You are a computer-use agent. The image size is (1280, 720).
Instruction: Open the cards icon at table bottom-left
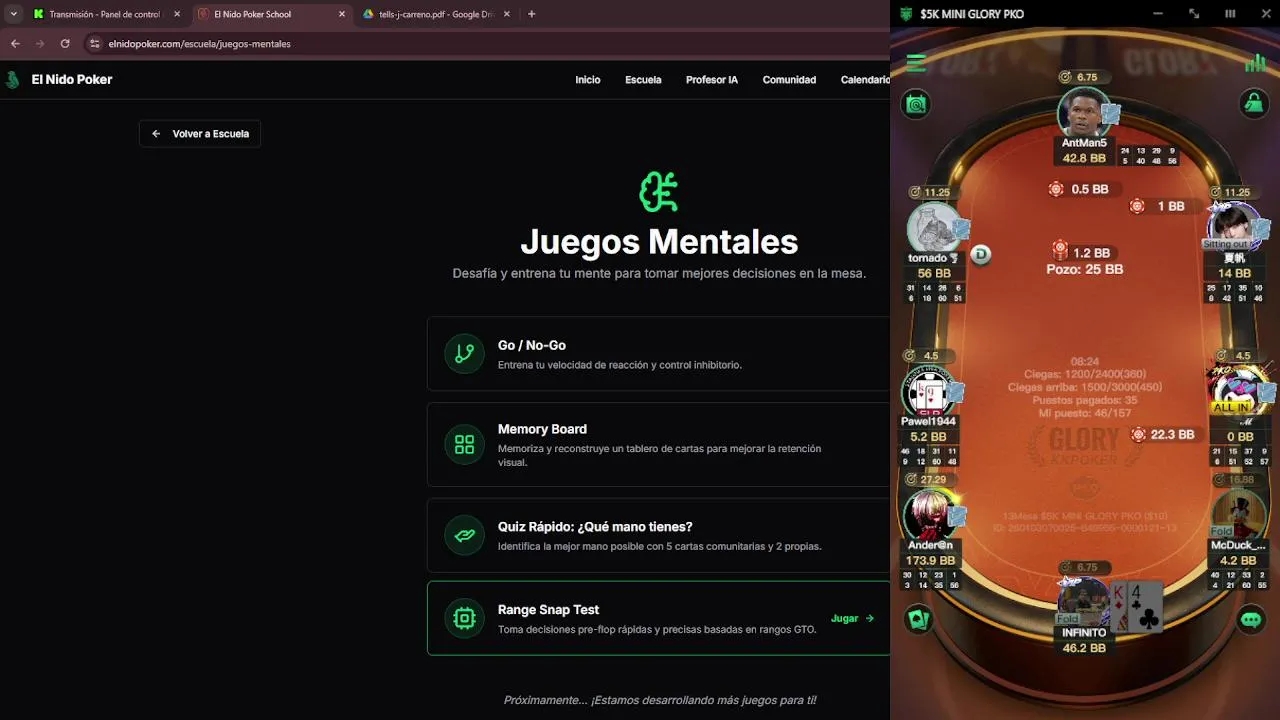coord(917,619)
